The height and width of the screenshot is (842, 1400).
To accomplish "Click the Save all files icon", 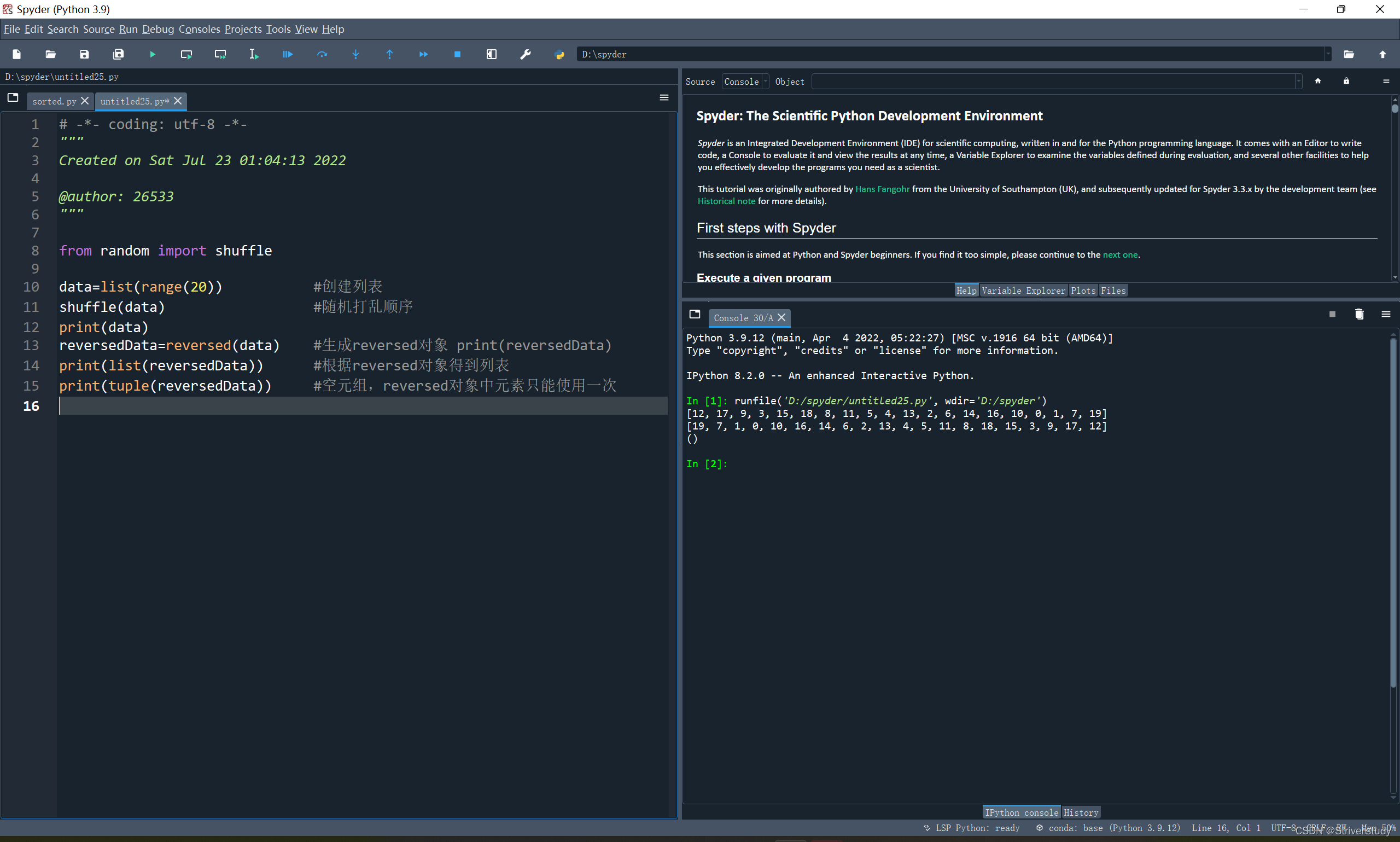I will click(x=118, y=55).
